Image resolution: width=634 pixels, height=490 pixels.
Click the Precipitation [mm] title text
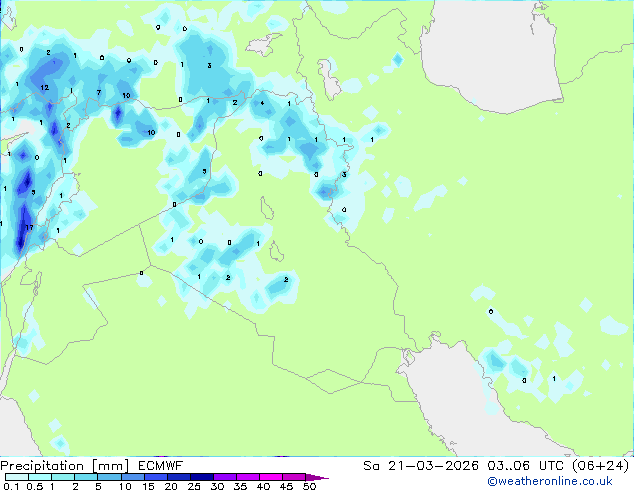[x=65, y=466]
